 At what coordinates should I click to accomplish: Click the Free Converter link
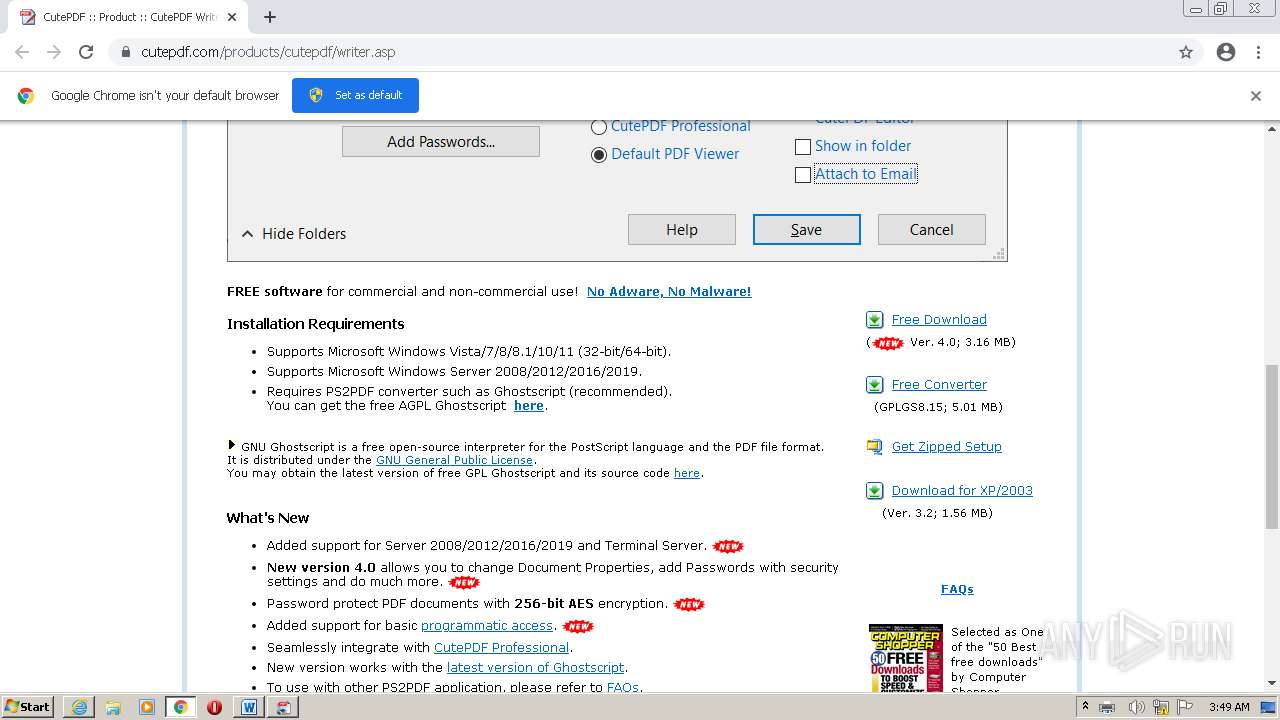(939, 385)
